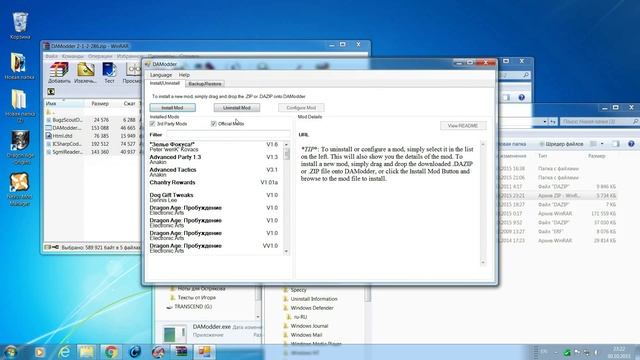Click the mod list scrollbar down arrow

[x=286, y=251]
